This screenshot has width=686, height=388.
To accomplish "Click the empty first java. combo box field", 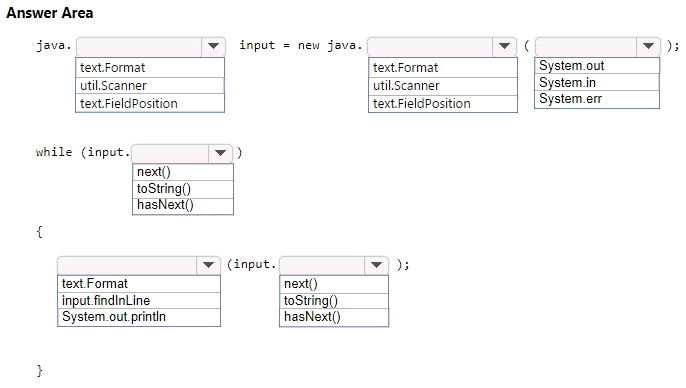I will point(139,46).
